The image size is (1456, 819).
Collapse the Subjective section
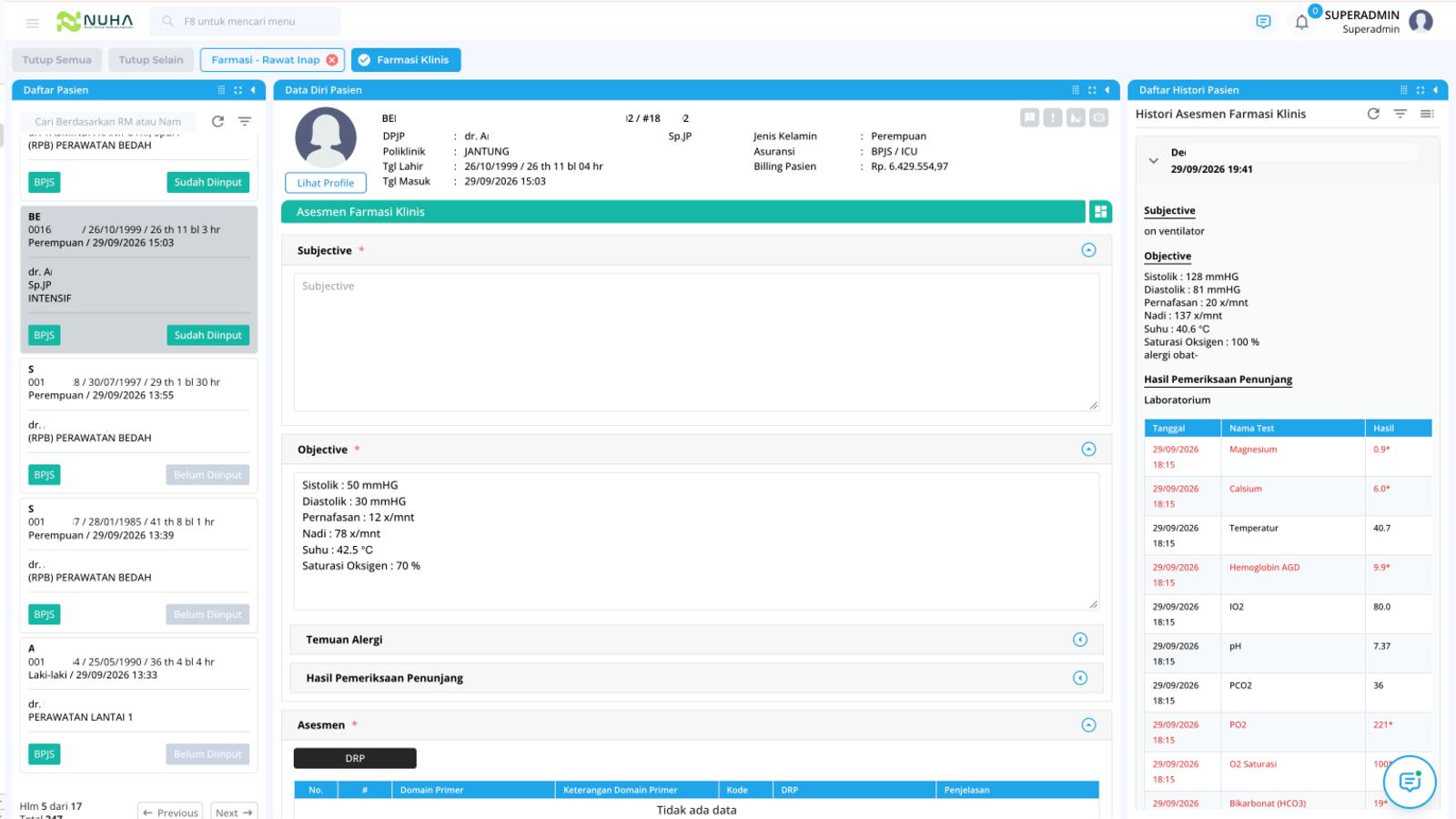click(1088, 250)
